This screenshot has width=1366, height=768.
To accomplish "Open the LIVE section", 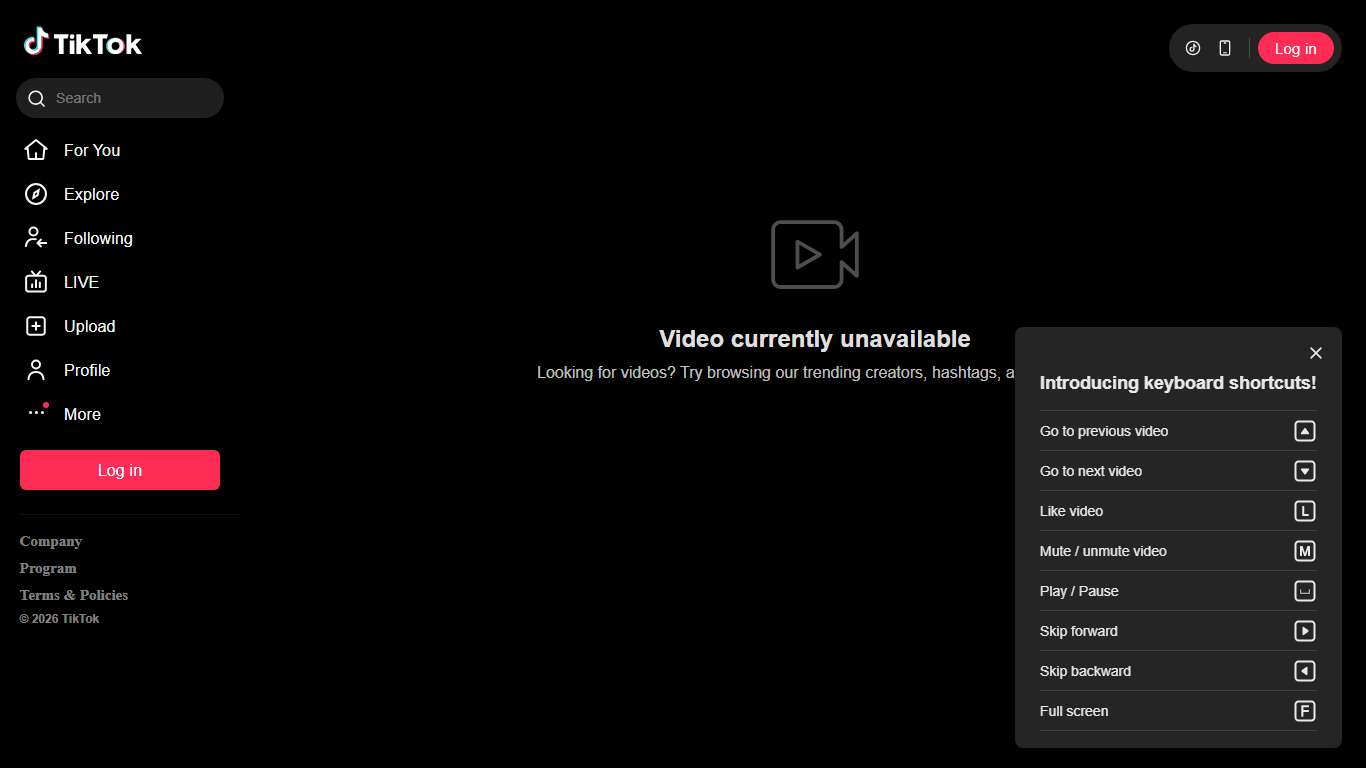I will coord(81,282).
